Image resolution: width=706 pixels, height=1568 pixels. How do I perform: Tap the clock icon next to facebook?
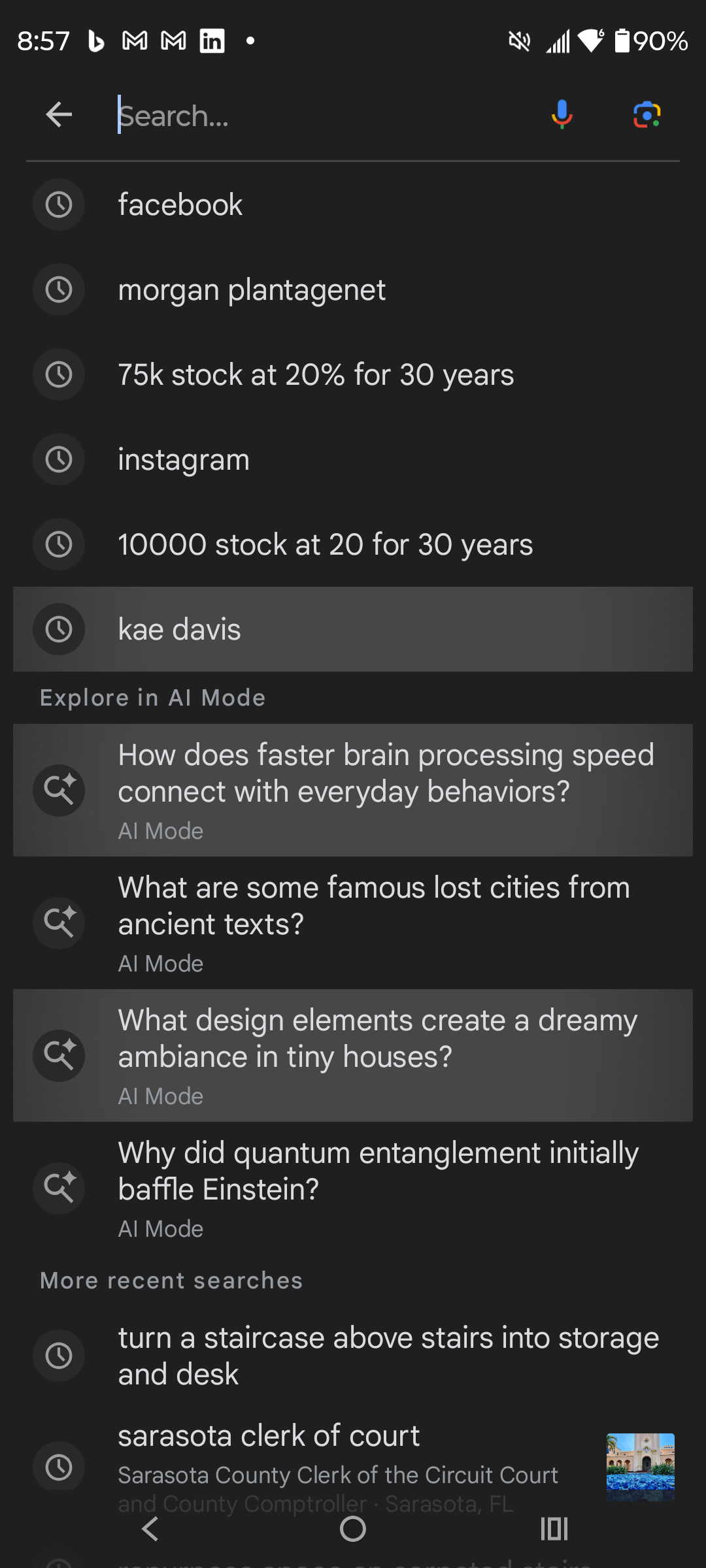coord(59,205)
